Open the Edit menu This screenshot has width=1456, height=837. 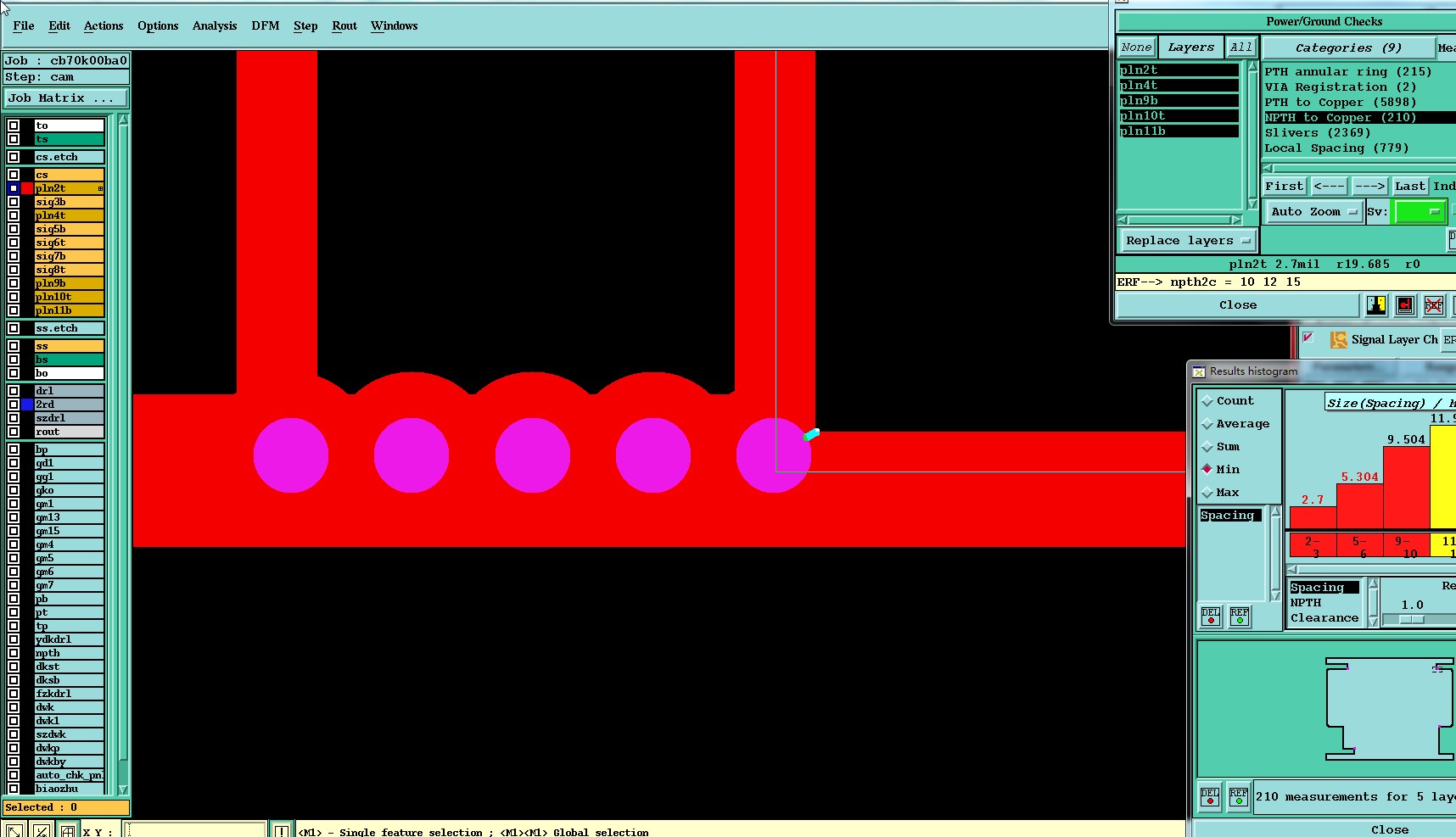click(x=59, y=26)
